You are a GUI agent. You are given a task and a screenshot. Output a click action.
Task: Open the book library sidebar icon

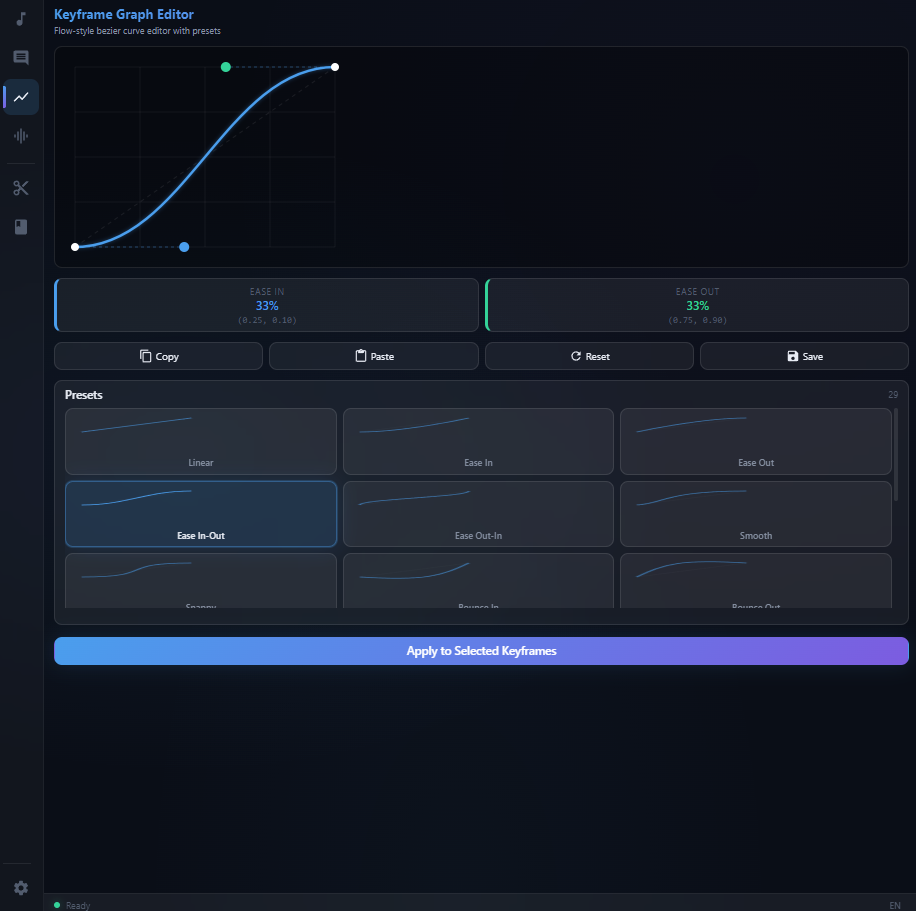point(21,227)
